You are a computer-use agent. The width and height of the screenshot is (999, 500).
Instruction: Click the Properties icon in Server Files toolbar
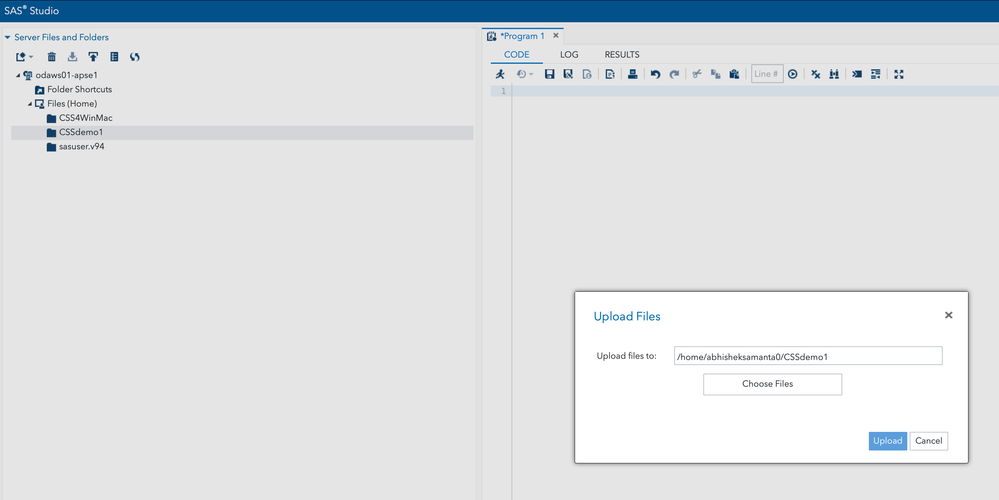point(114,57)
